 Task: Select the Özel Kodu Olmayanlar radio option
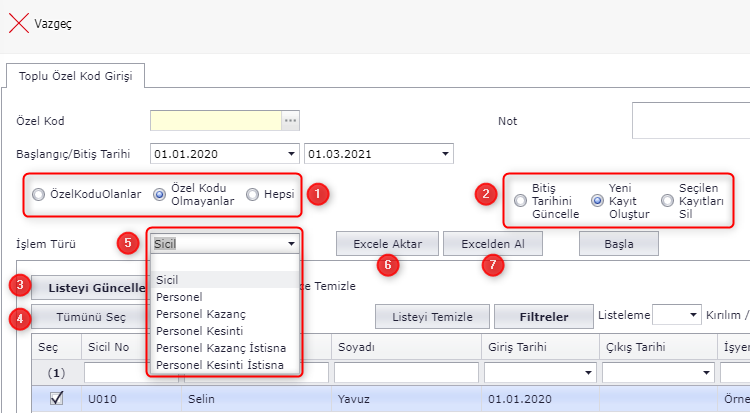159,195
